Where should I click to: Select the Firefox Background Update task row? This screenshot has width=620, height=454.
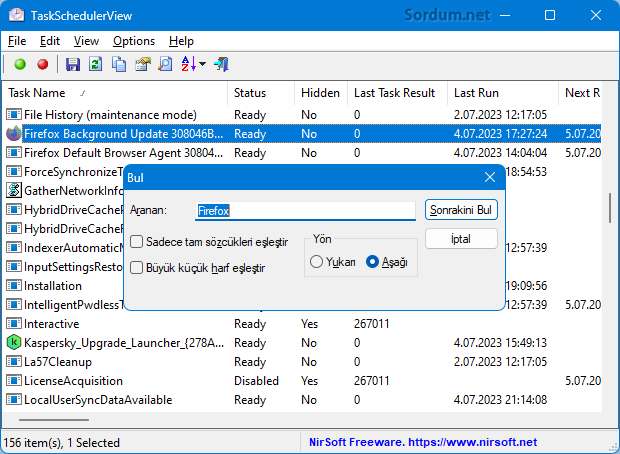[303, 134]
